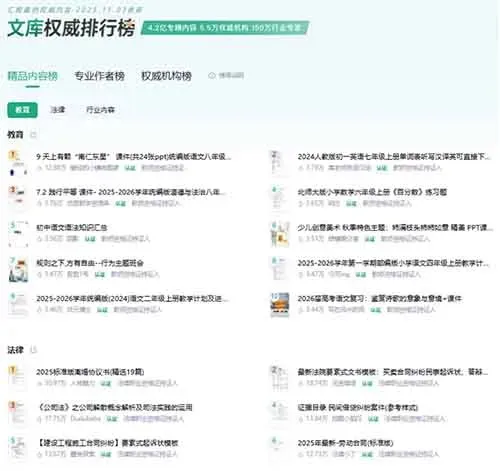Open the title 初中语文语法知识汇总
This screenshot has height=471, width=500.
tap(72, 227)
